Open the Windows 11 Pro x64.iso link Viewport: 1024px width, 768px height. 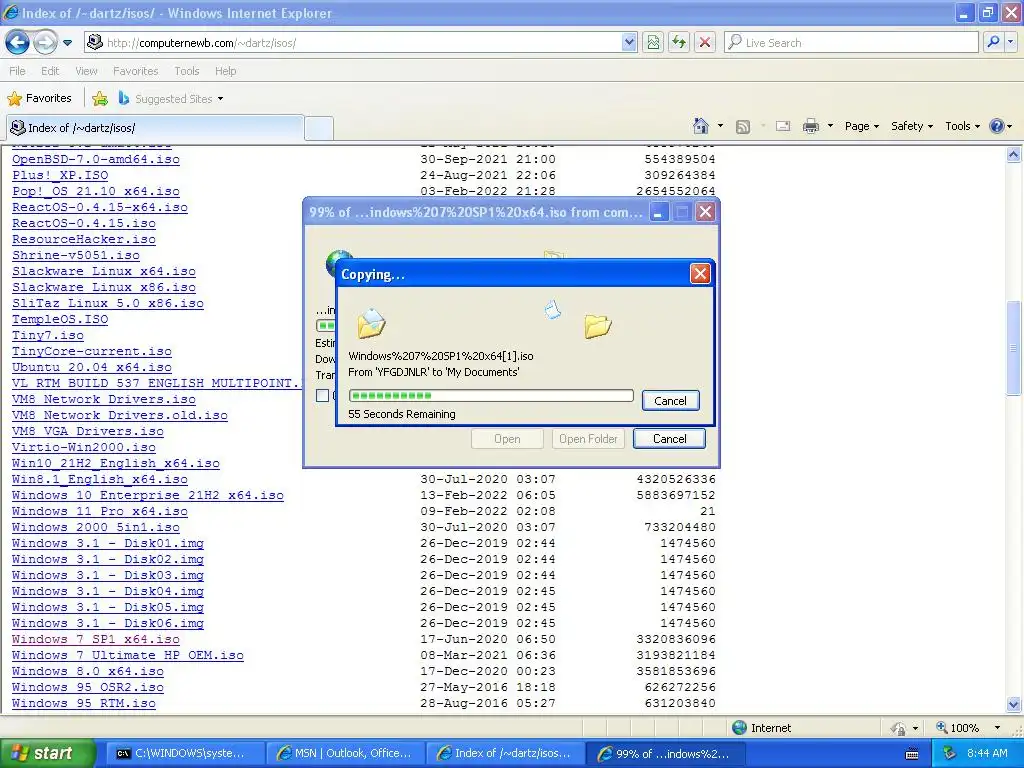(x=99, y=511)
